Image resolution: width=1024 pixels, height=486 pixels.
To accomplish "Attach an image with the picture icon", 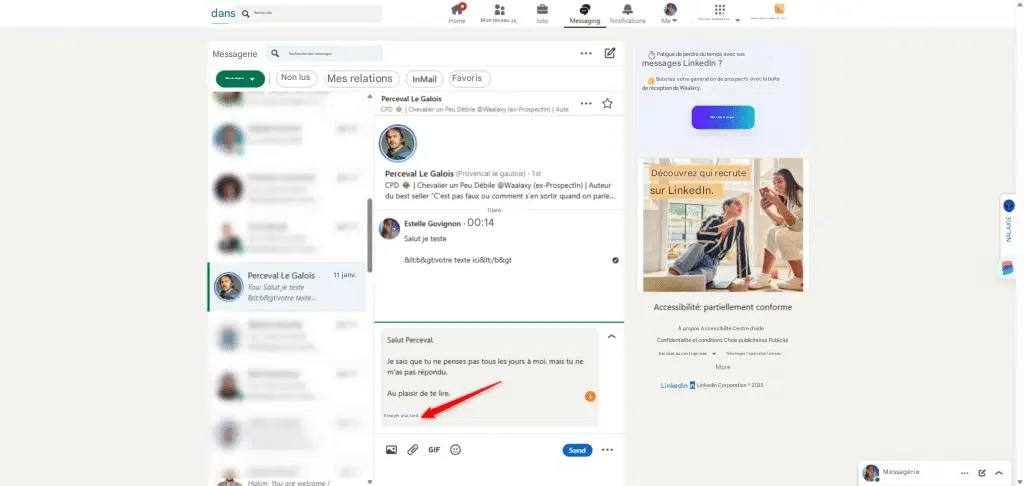I will click(391, 449).
